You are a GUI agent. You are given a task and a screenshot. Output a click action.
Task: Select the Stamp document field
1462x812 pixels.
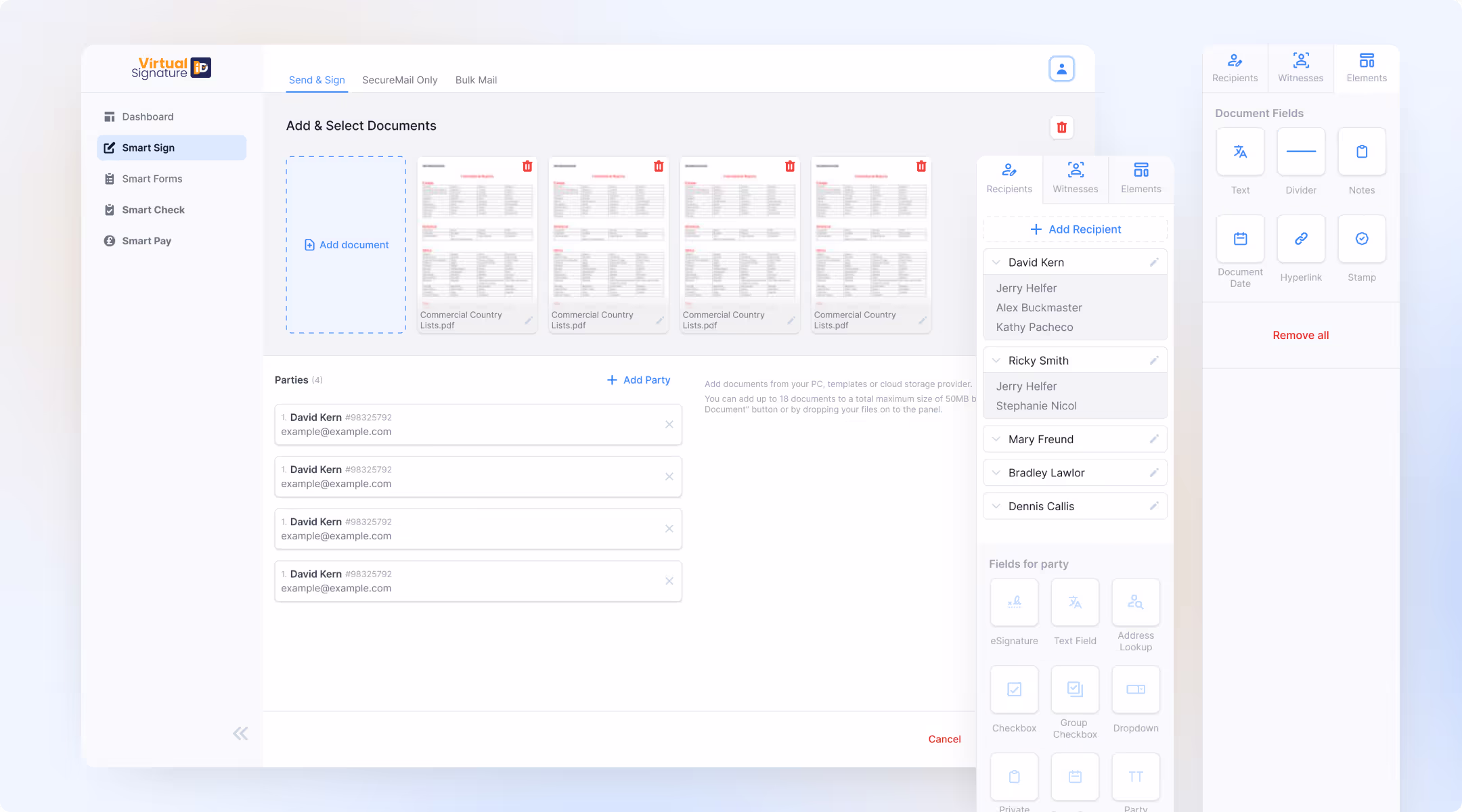tap(1361, 239)
